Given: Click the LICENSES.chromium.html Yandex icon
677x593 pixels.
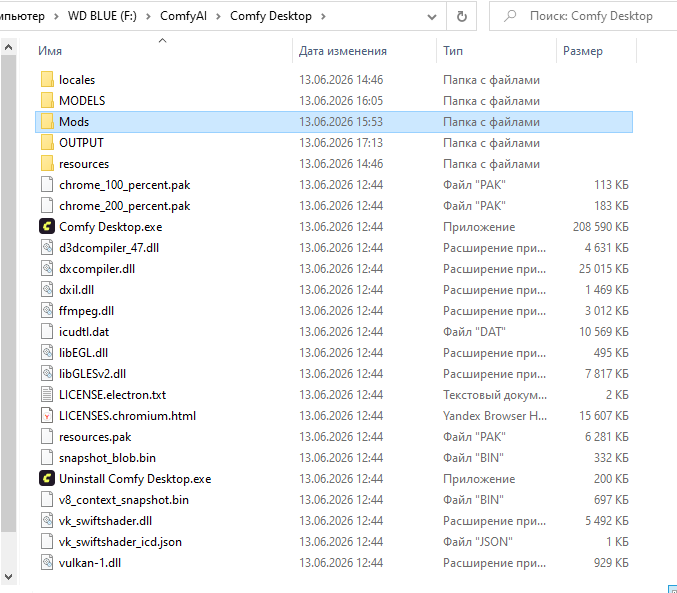Looking at the screenshot, I should (x=47, y=415).
